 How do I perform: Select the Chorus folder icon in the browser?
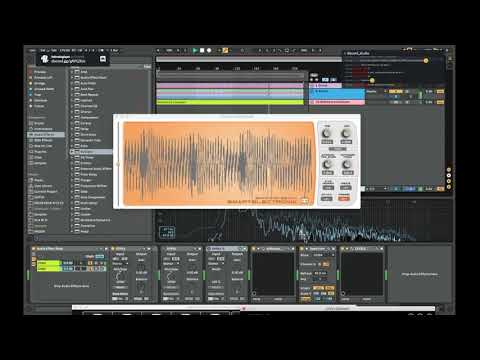77,112
